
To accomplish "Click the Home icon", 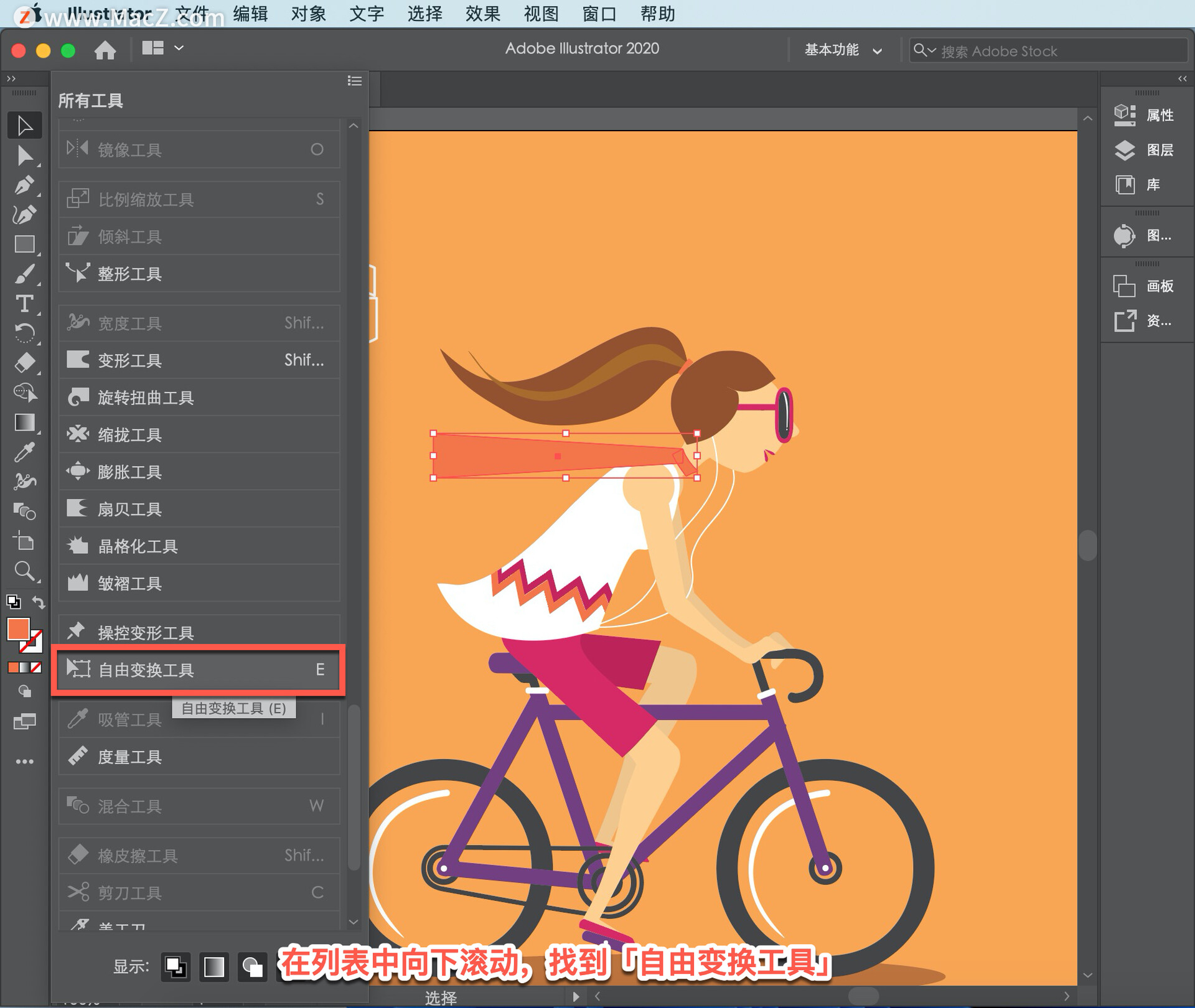I will point(105,50).
